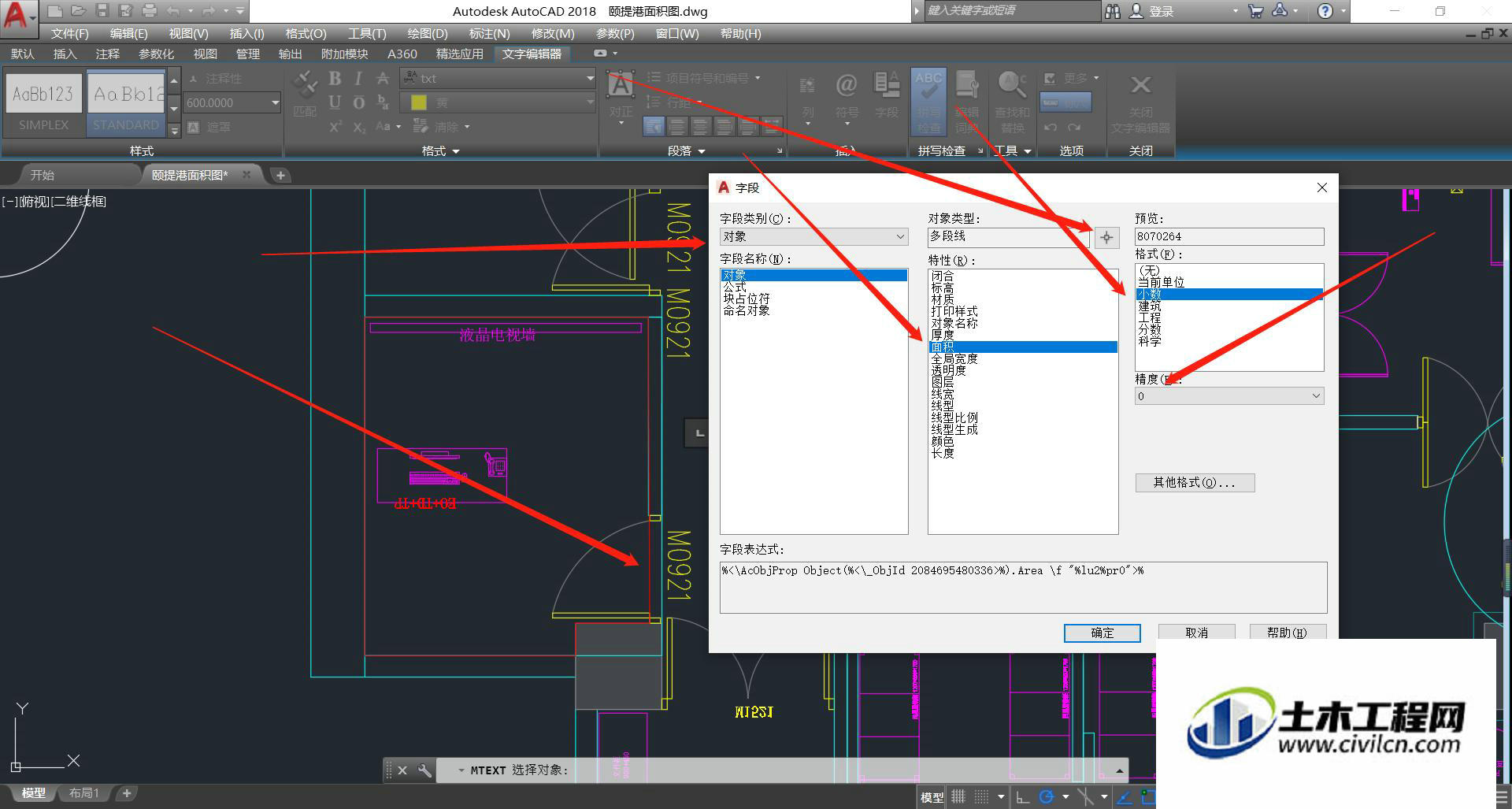
Task: Click the select object button in field dialog
Action: [x=1106, y=237]
